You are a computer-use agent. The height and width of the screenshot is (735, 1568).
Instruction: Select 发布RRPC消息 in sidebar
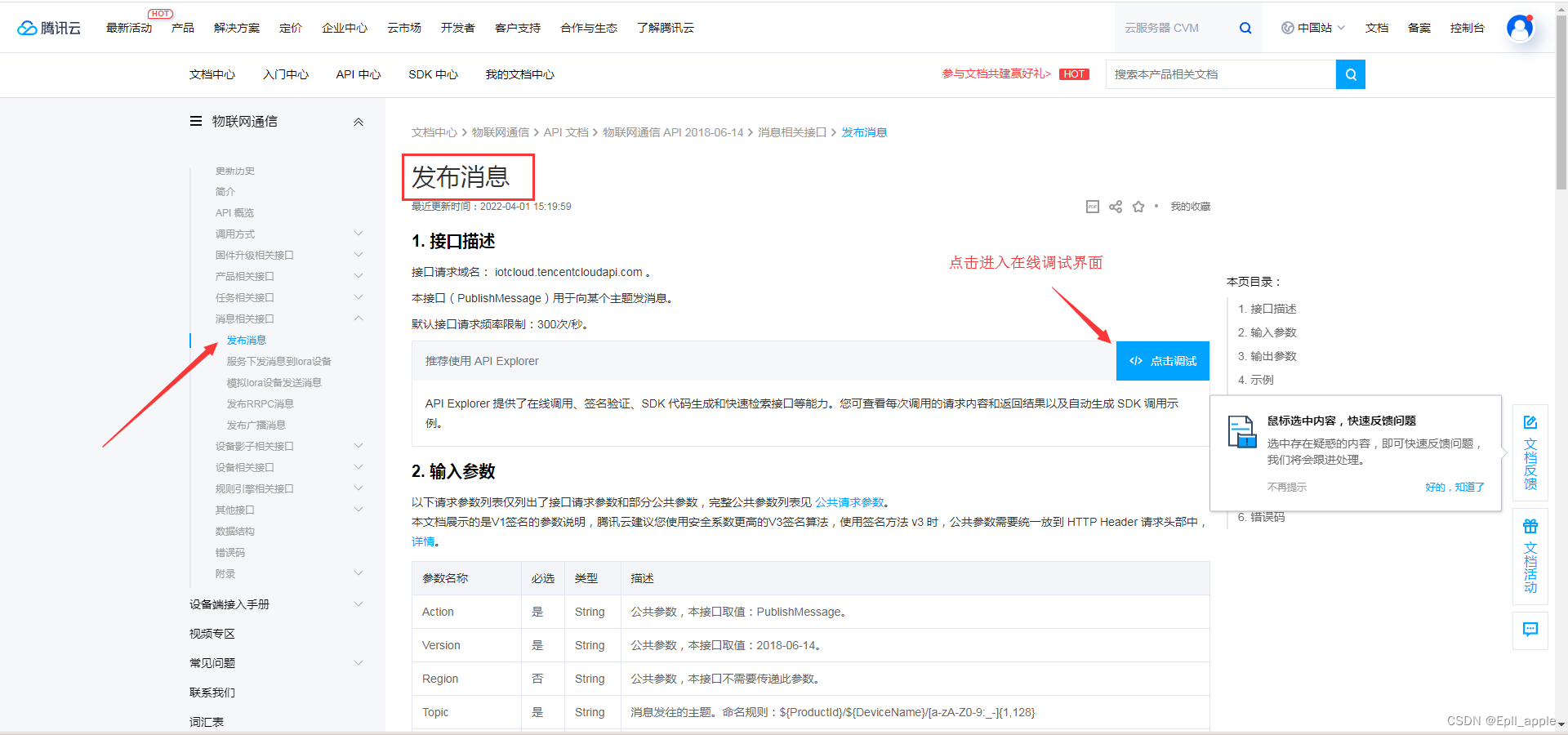pyautogui.click(x=261, y=403)
